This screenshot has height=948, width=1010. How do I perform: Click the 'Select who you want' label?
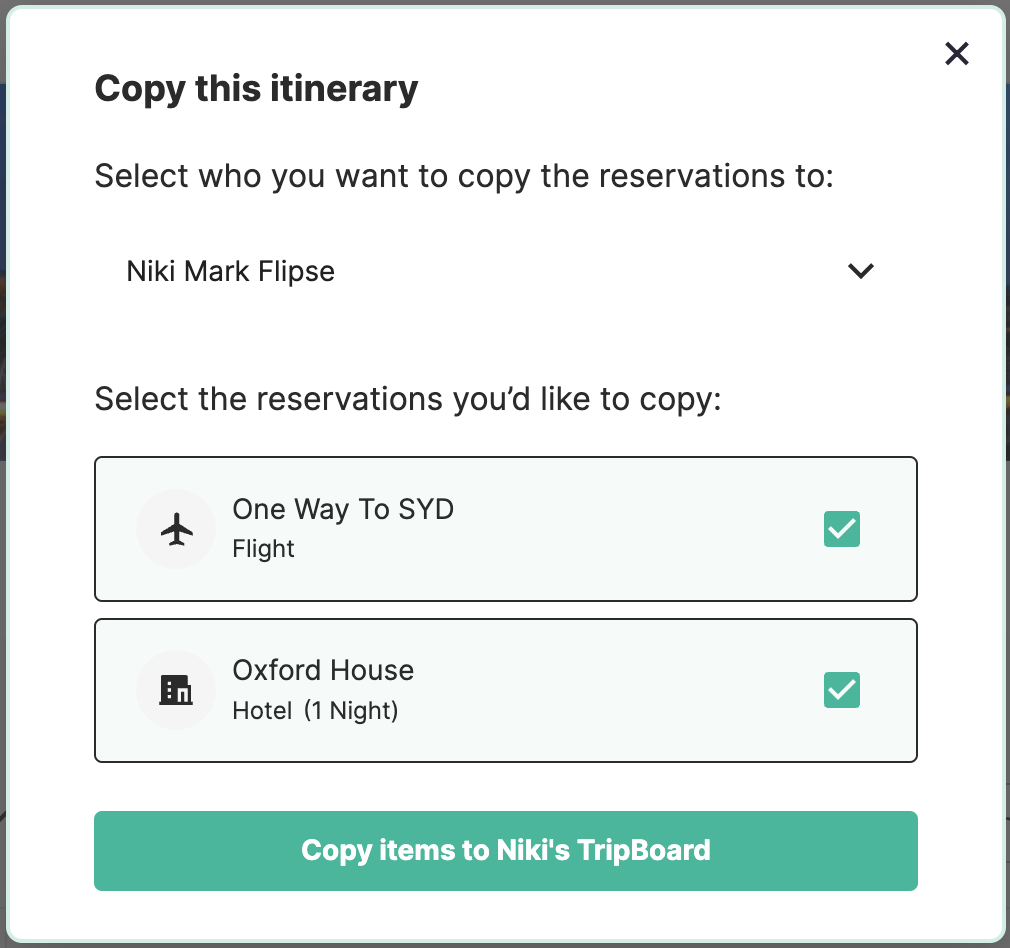464,176
